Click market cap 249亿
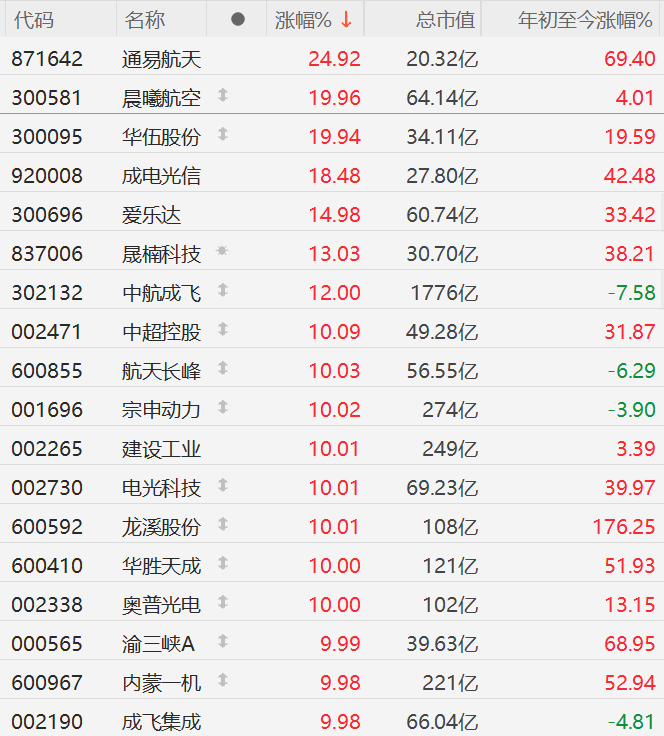The image size is (664, 736). 450,449
